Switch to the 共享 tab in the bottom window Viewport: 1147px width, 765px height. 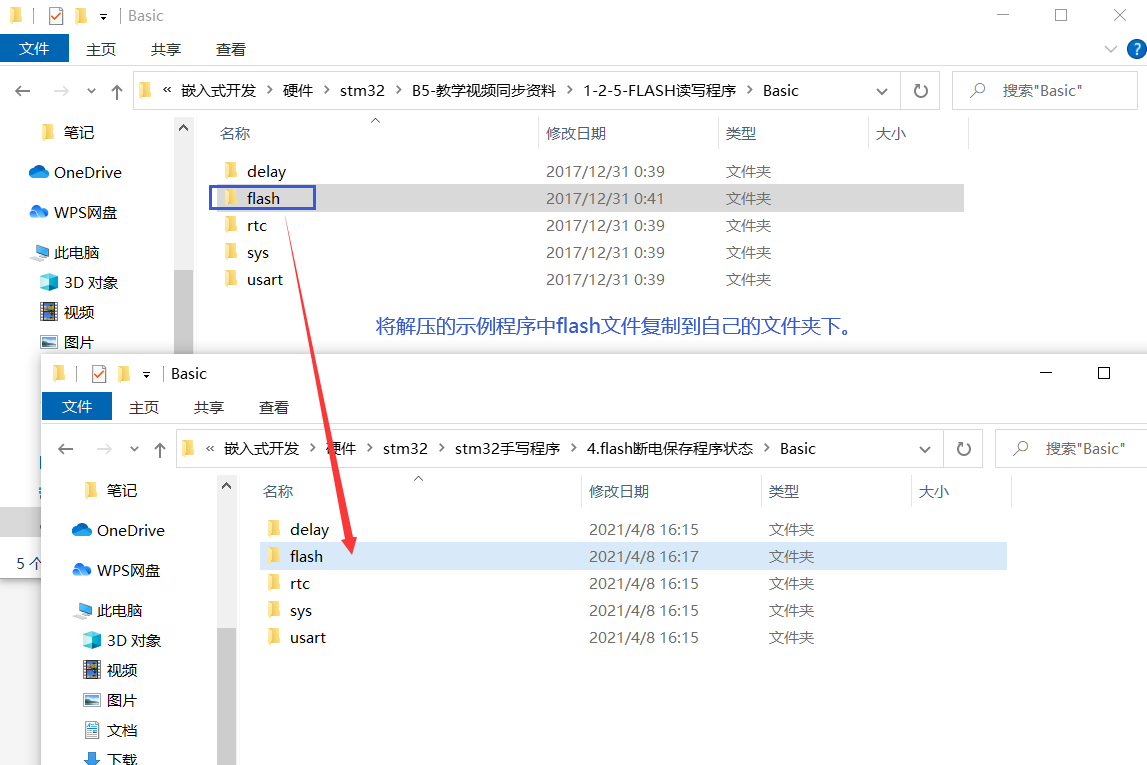208,407
